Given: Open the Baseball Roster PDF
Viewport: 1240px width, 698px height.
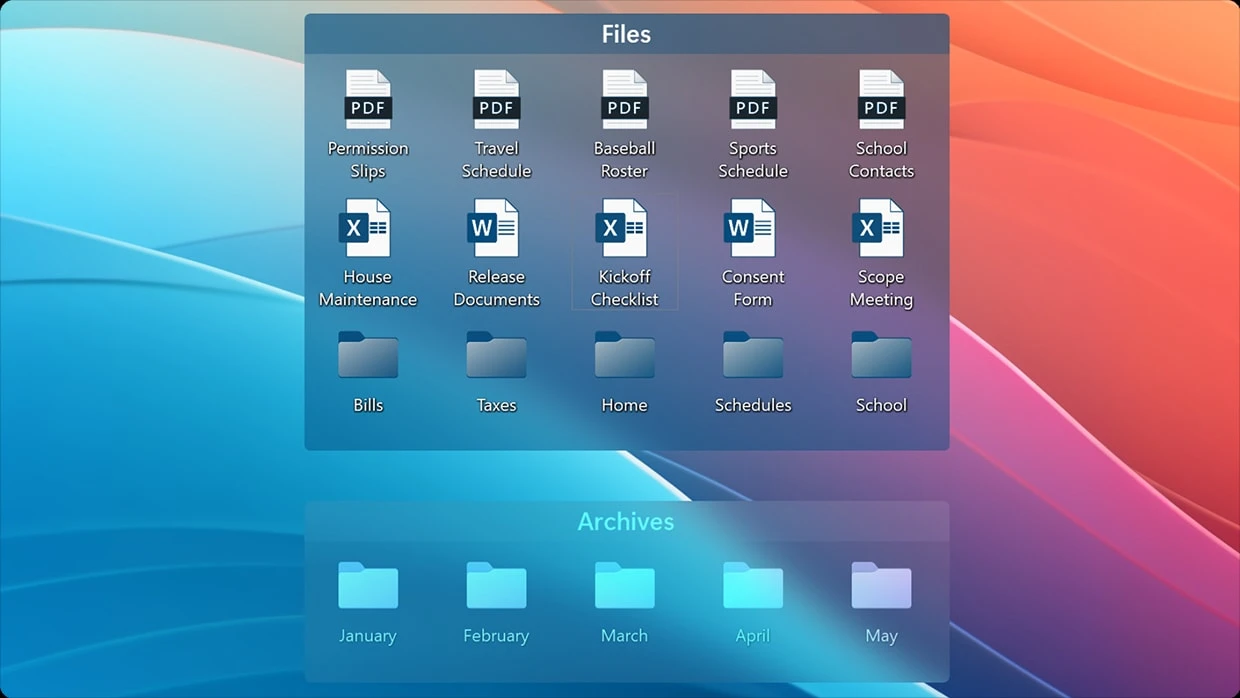Looking at the screenshot, I should coord(624,100).
